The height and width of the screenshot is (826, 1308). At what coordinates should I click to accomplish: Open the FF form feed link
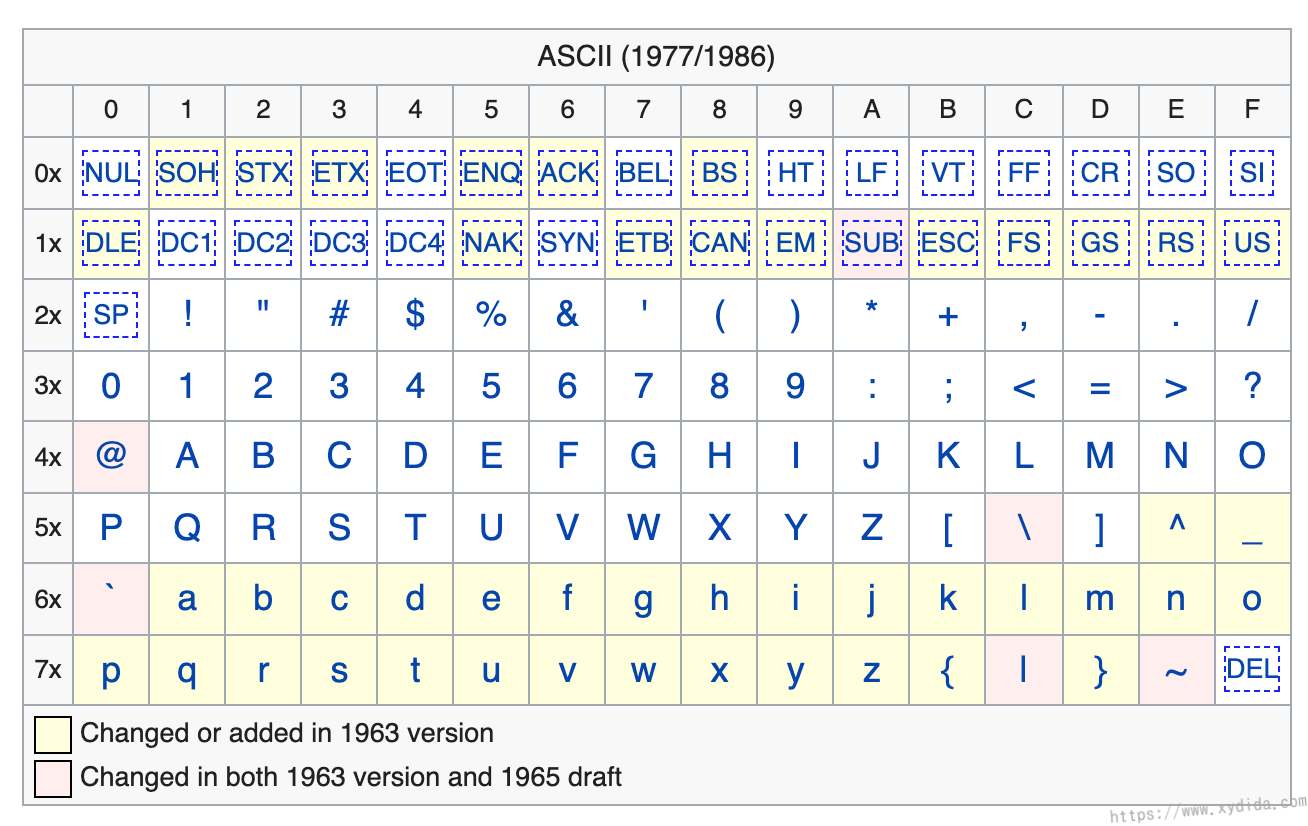coord(1023,173)
